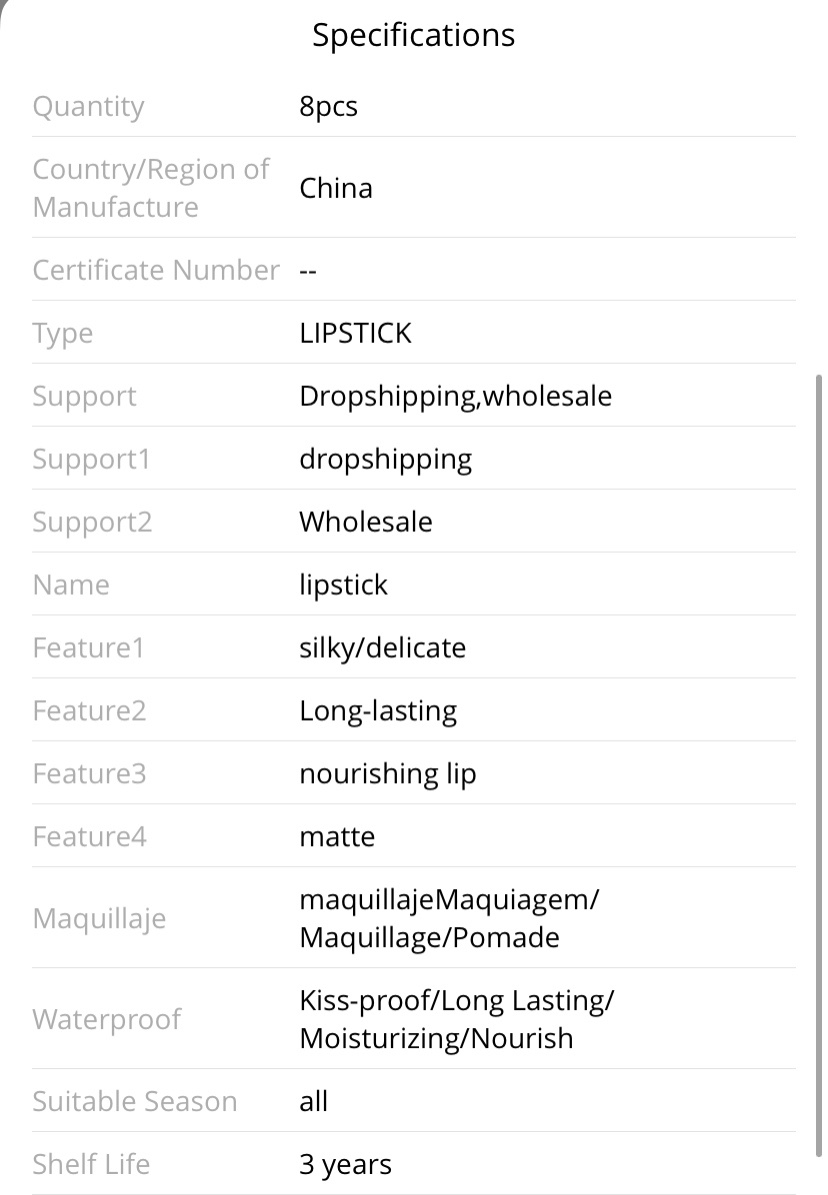Click the Maquillage/Pomade value text
828x1195 pixels.
(429, 937)
